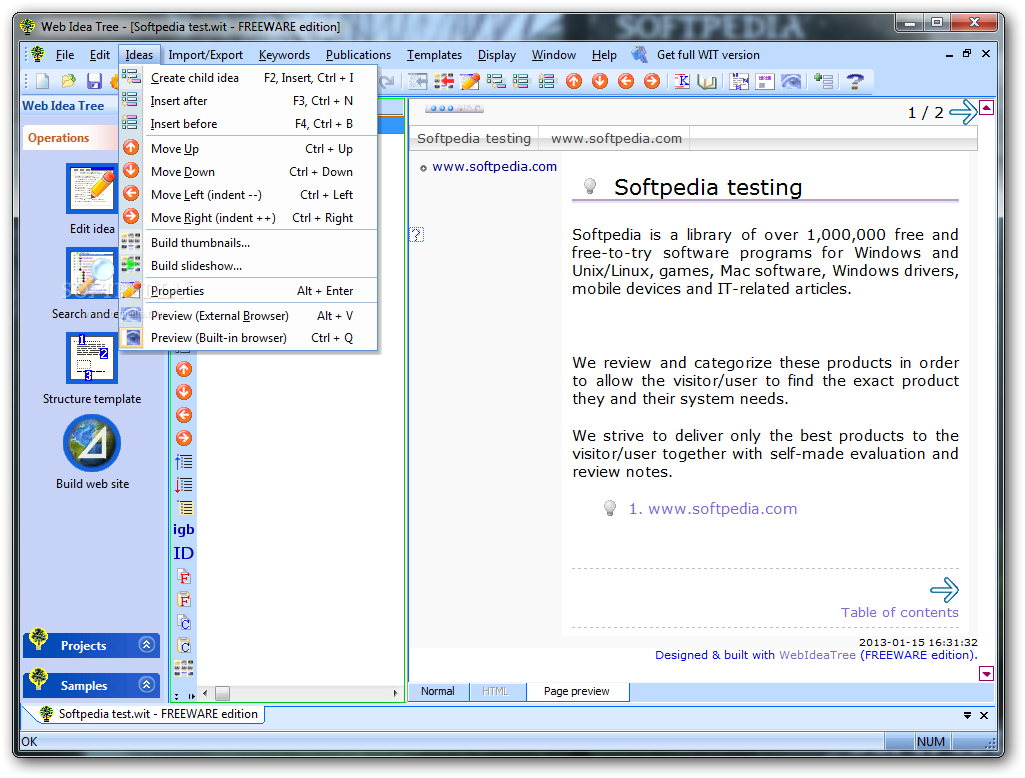Click the copy format F icon

[x=184, y=577]
